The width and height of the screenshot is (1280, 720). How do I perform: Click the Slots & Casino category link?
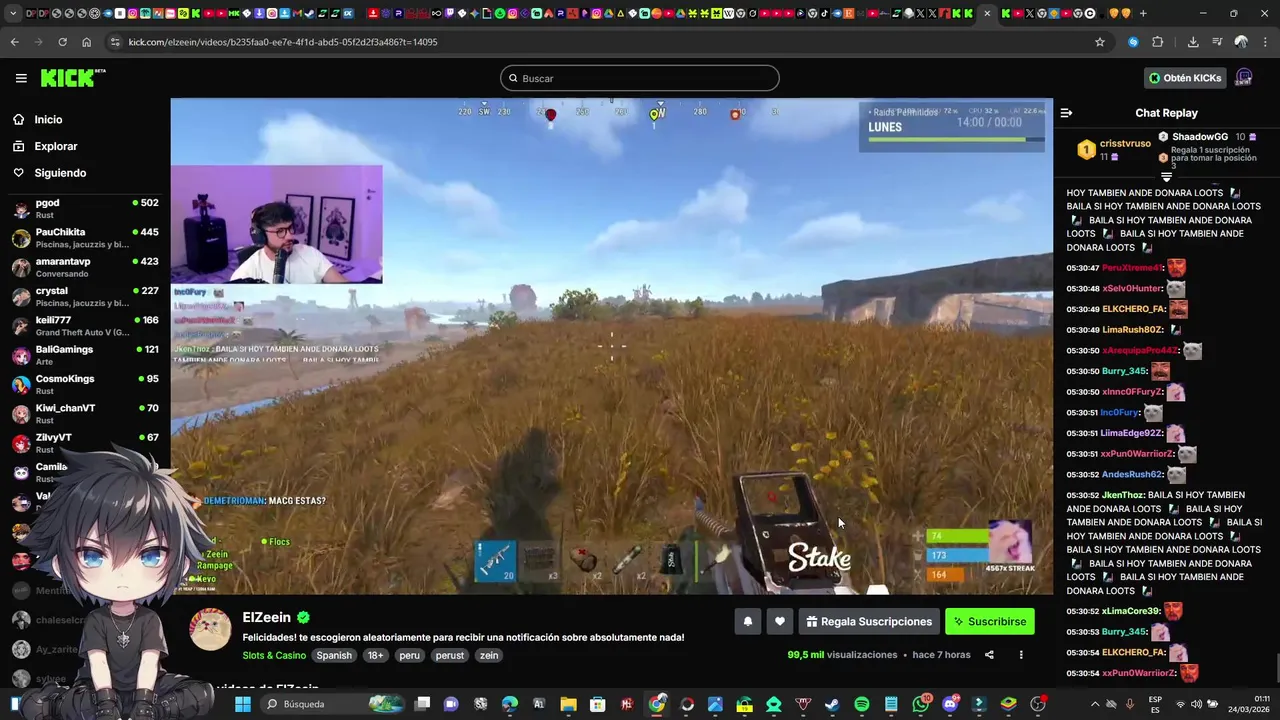tap(274, 655)
